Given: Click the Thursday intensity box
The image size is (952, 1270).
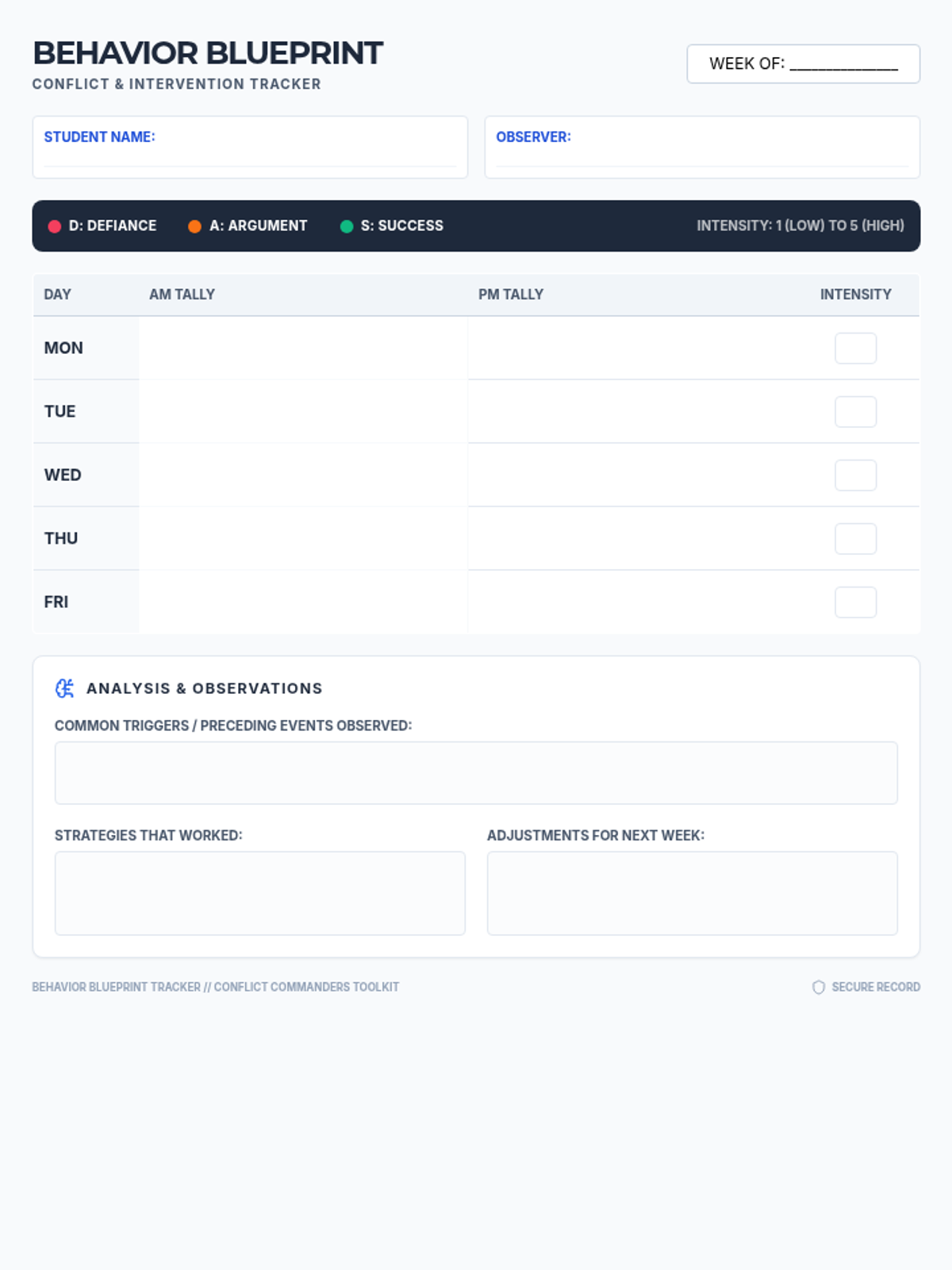Looking at the screenshot, I should 855,539.
